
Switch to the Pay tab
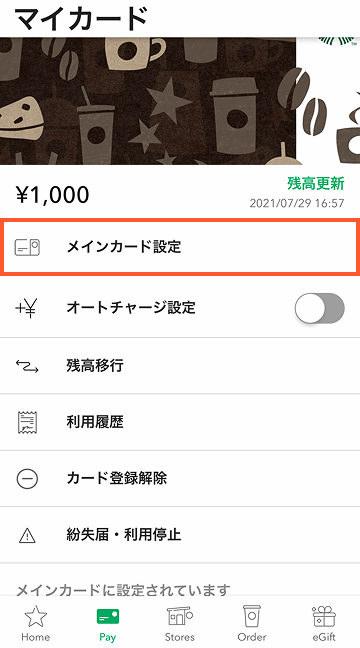108,624
